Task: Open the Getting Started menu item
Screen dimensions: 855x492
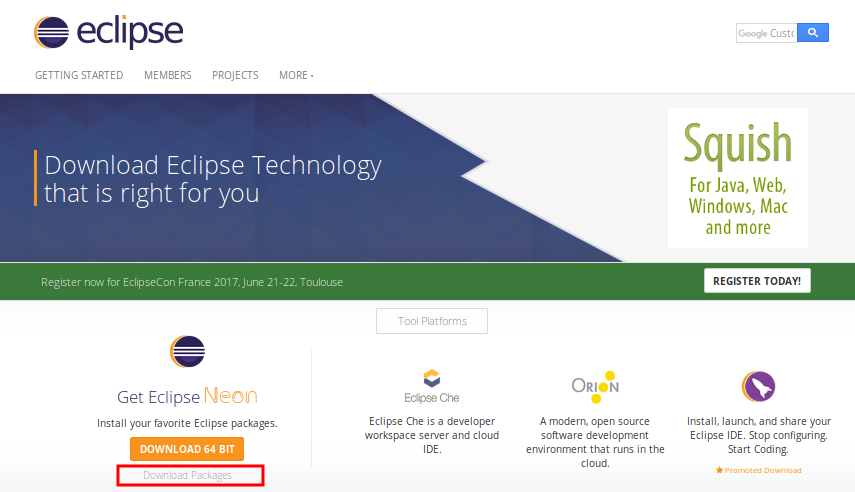Action: (x=79, y=75)
